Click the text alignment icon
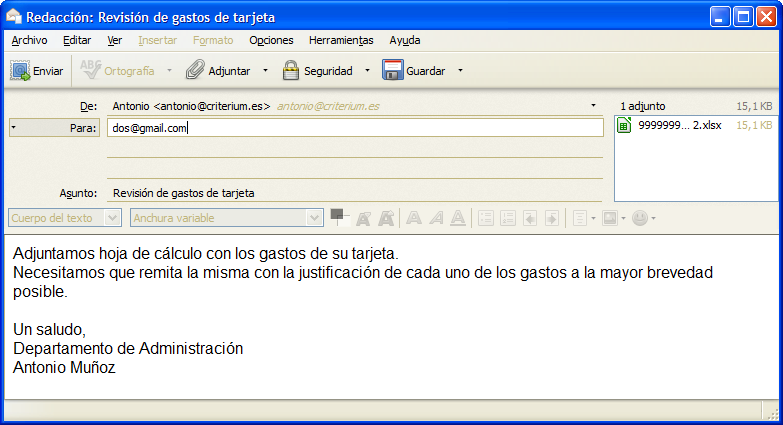The image size is (783, 425). 579,218
